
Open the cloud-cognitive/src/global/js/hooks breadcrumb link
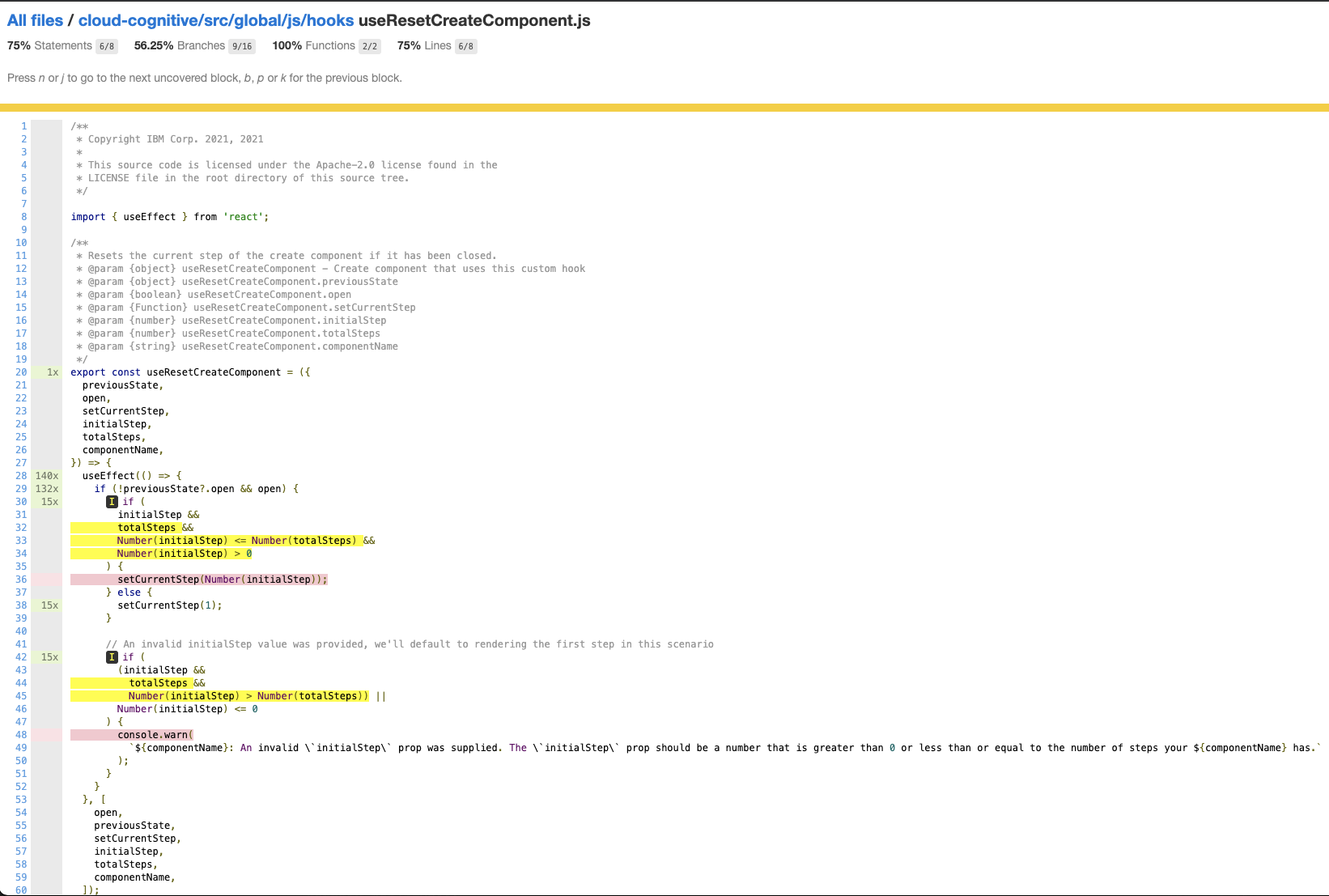[x=216, y=20]
